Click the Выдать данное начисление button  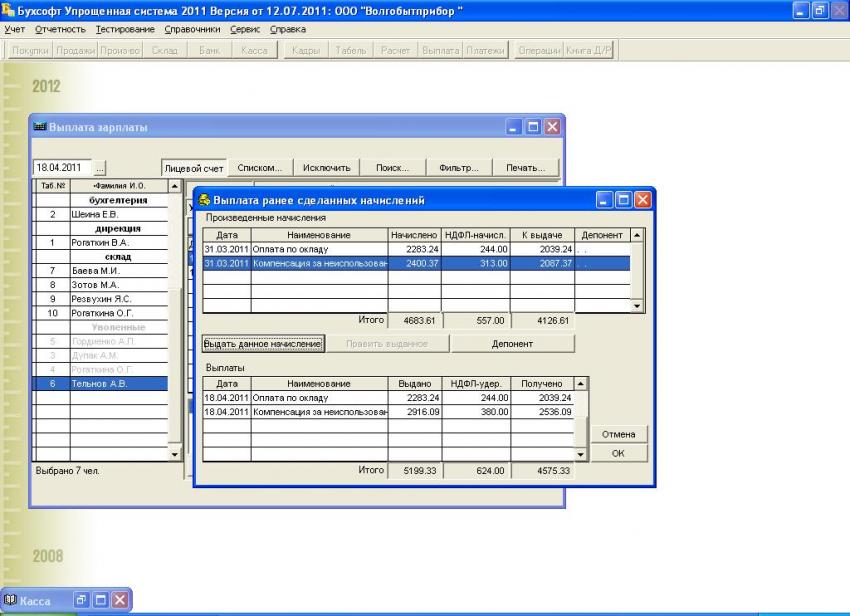click(263, 343)
